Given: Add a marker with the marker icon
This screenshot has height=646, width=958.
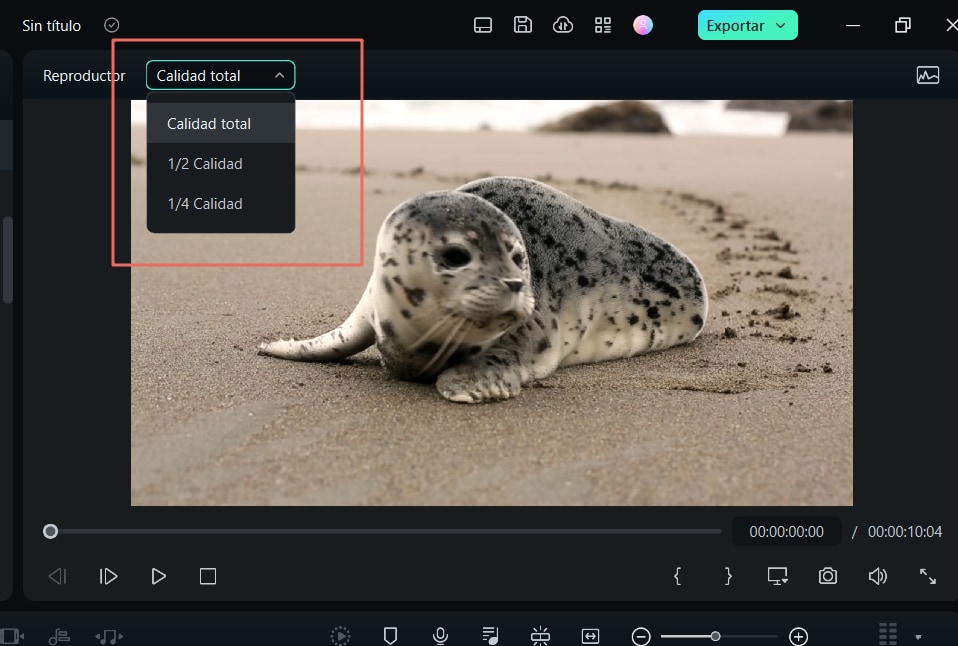Looking at the screenshot, I should pyautogui.click(x=391, y=635).
